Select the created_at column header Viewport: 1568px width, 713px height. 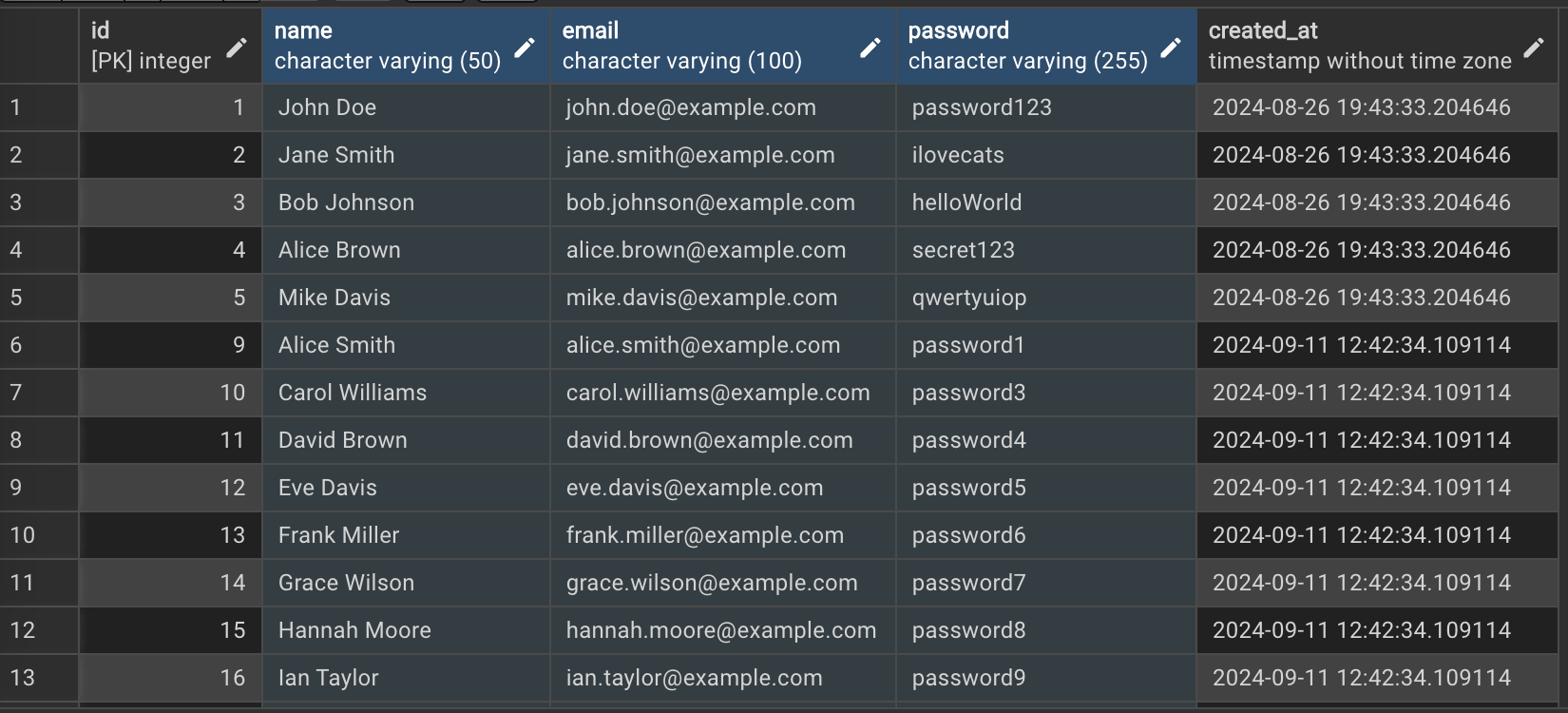click(1359, 46)
